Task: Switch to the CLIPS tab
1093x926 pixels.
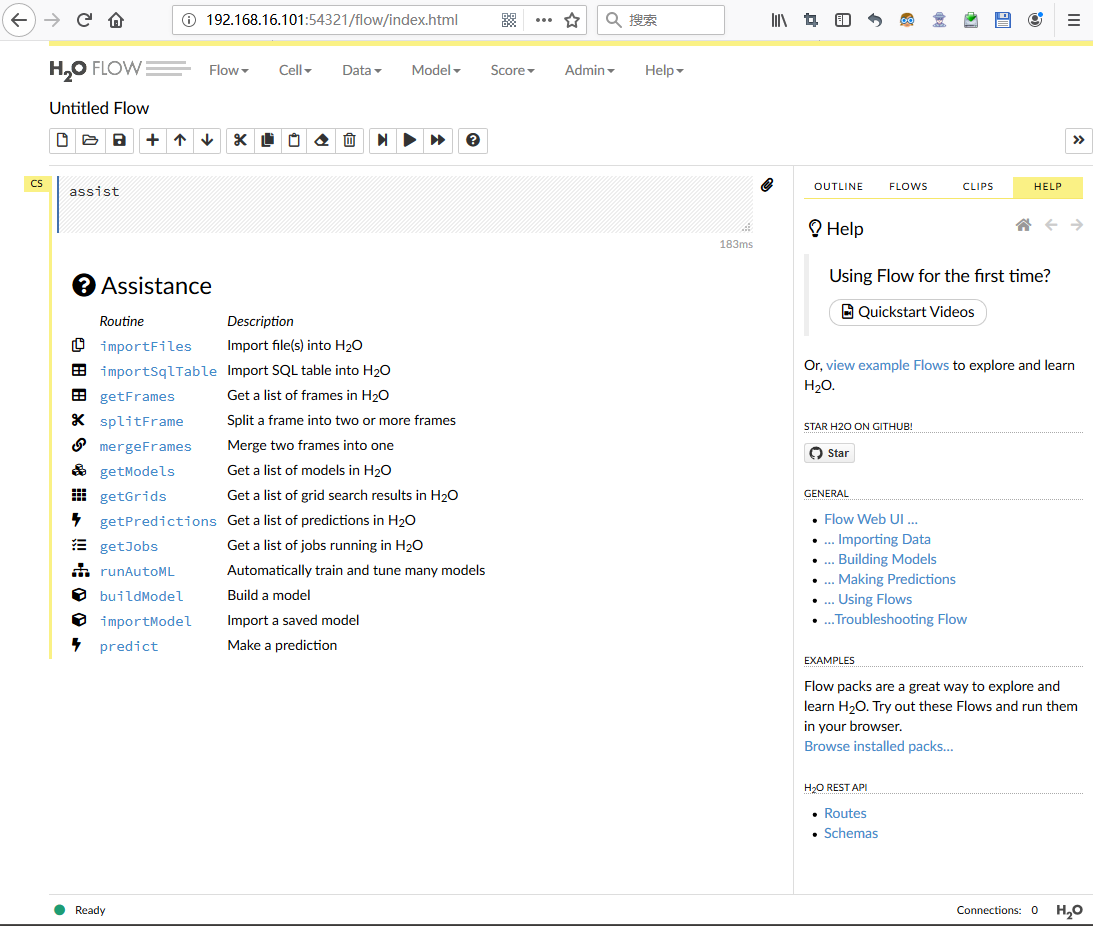Action: point(978,186)
